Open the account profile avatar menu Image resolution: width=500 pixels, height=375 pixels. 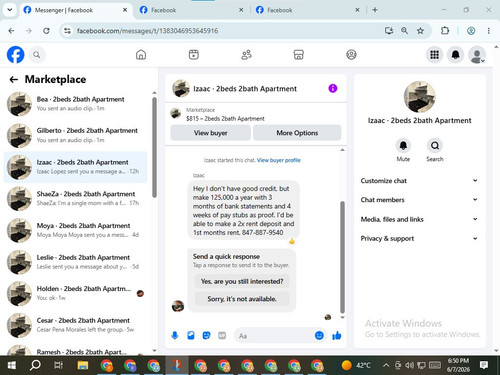(x=477, y=55)
